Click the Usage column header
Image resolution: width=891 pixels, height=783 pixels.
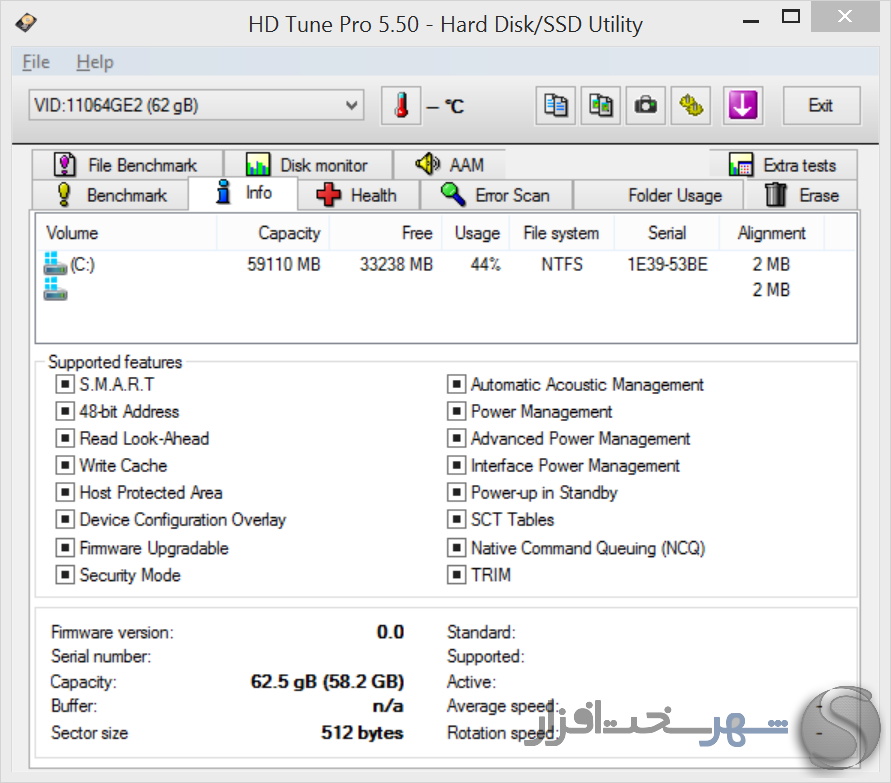(477, 232)
